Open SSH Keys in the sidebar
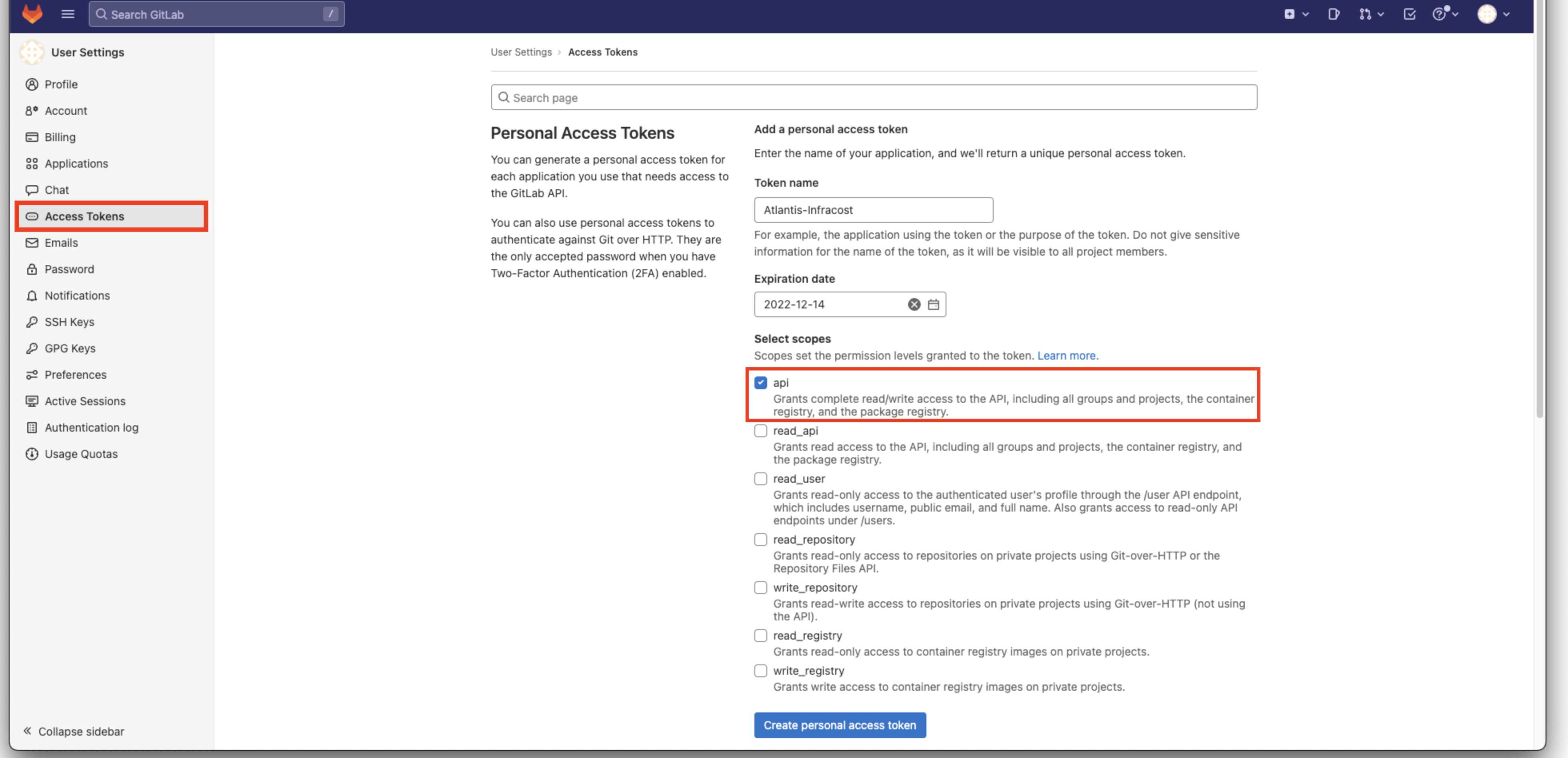Image resolution: width=1568 pixels, height=758 pixels. [69, 322]
